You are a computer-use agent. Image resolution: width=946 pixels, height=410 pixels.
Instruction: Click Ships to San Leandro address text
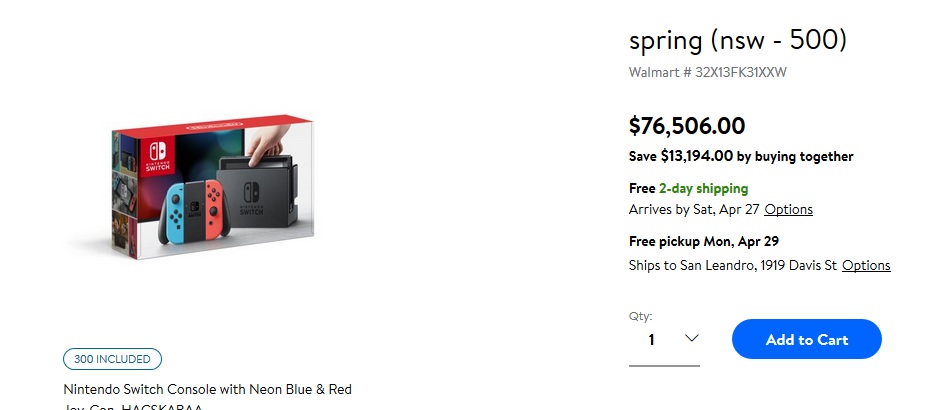pyautogui.click(x=732, y=265)
